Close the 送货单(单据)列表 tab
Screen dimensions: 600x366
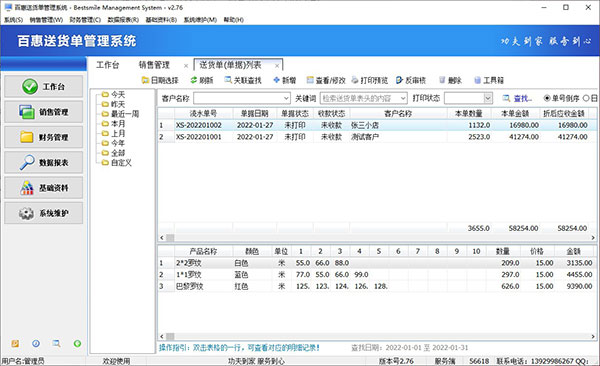tap(277, 66)
